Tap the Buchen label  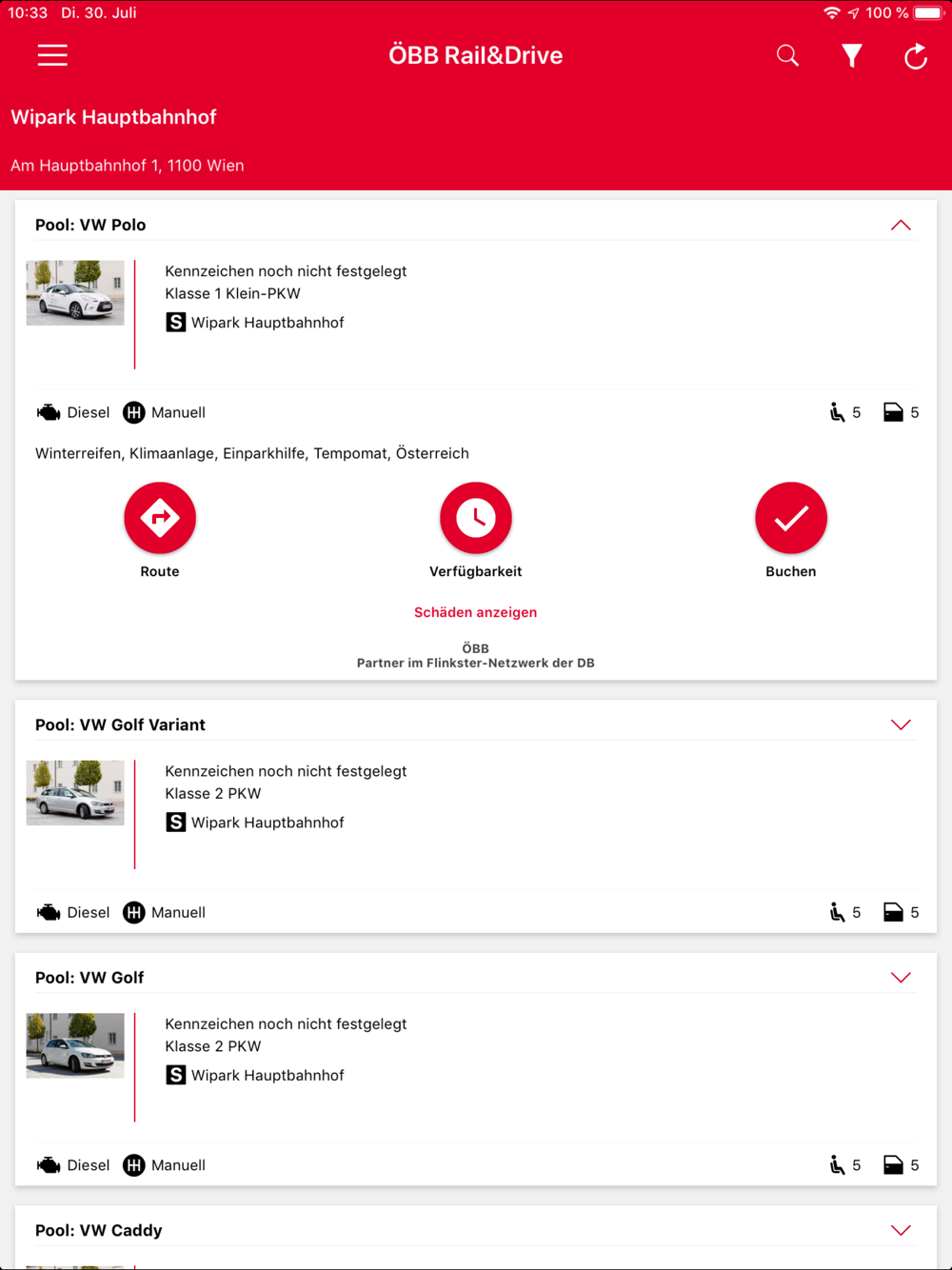[x=791, y=571]
